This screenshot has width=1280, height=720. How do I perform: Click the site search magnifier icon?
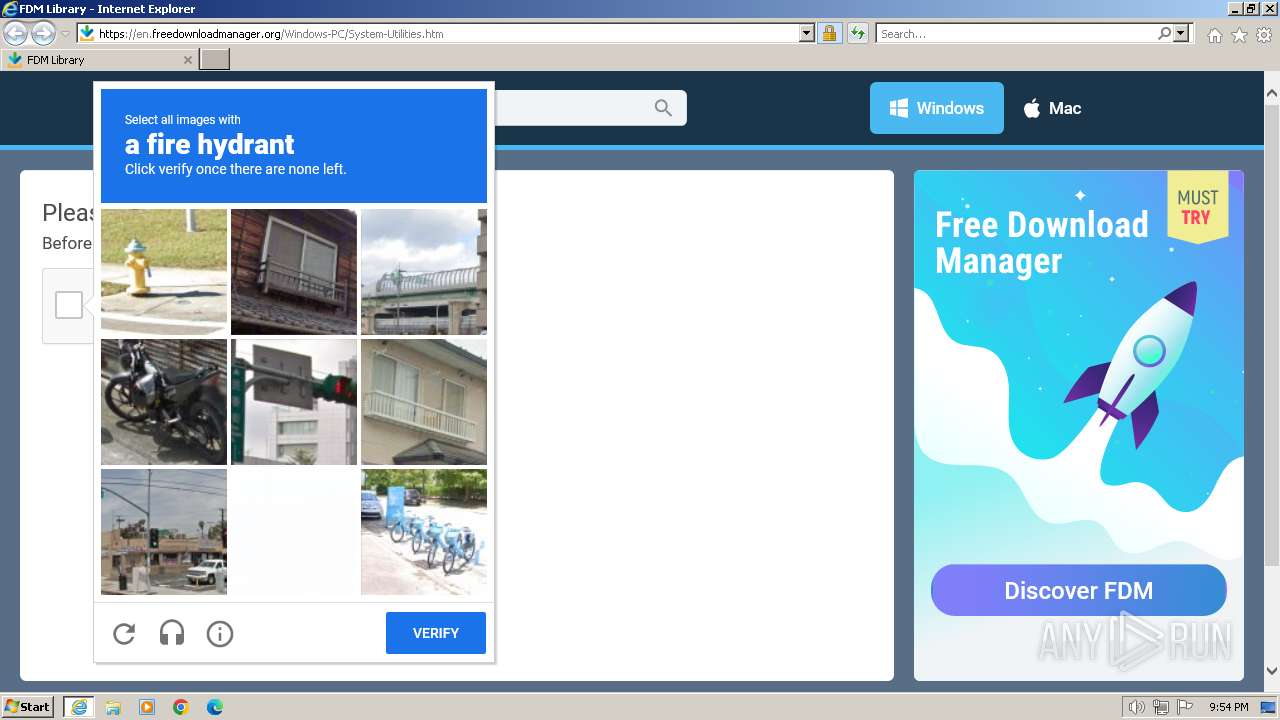(663, 108)
